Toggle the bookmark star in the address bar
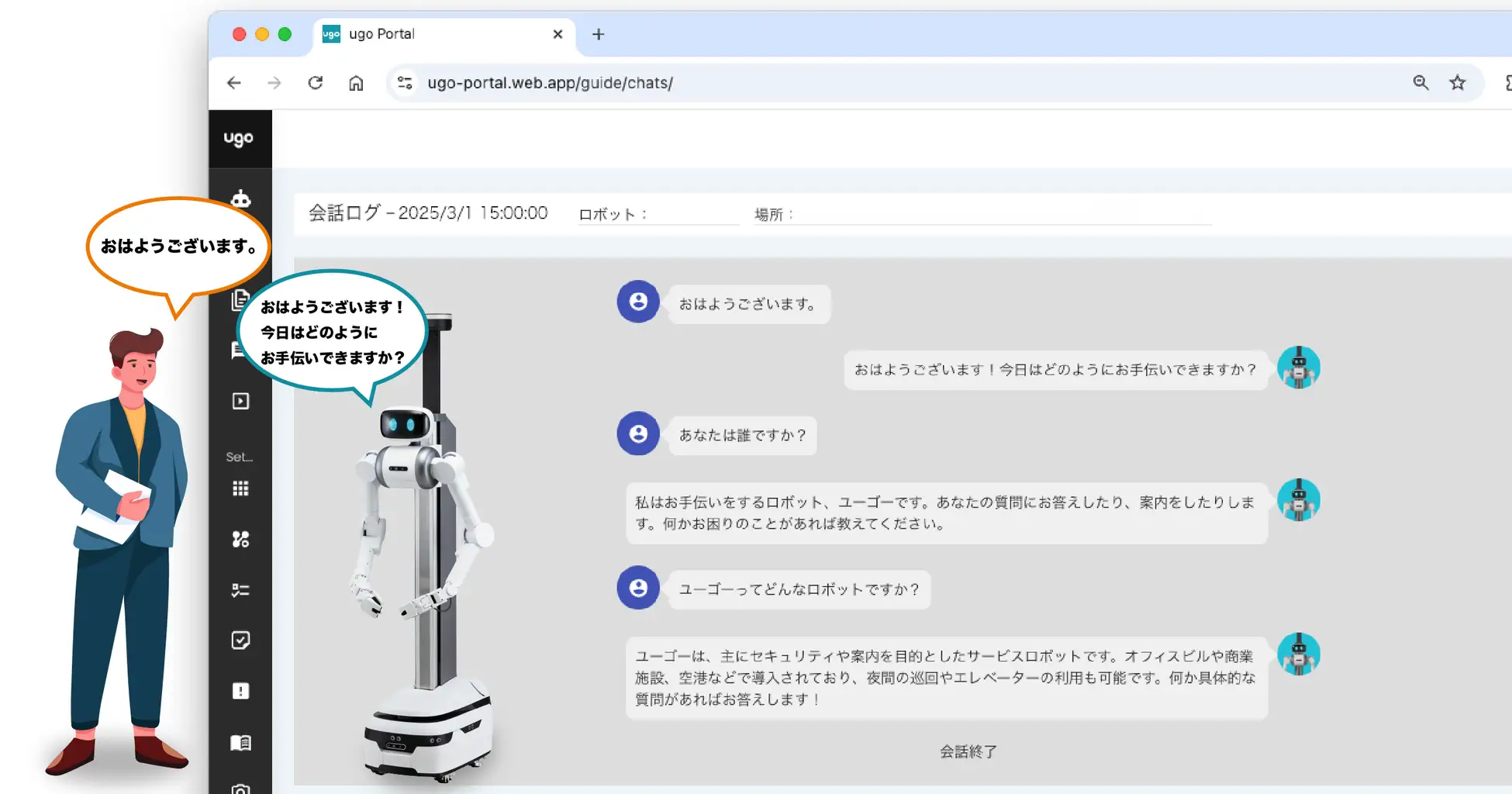Screen dimensions: 1512x794 (x=1457, y=82)
